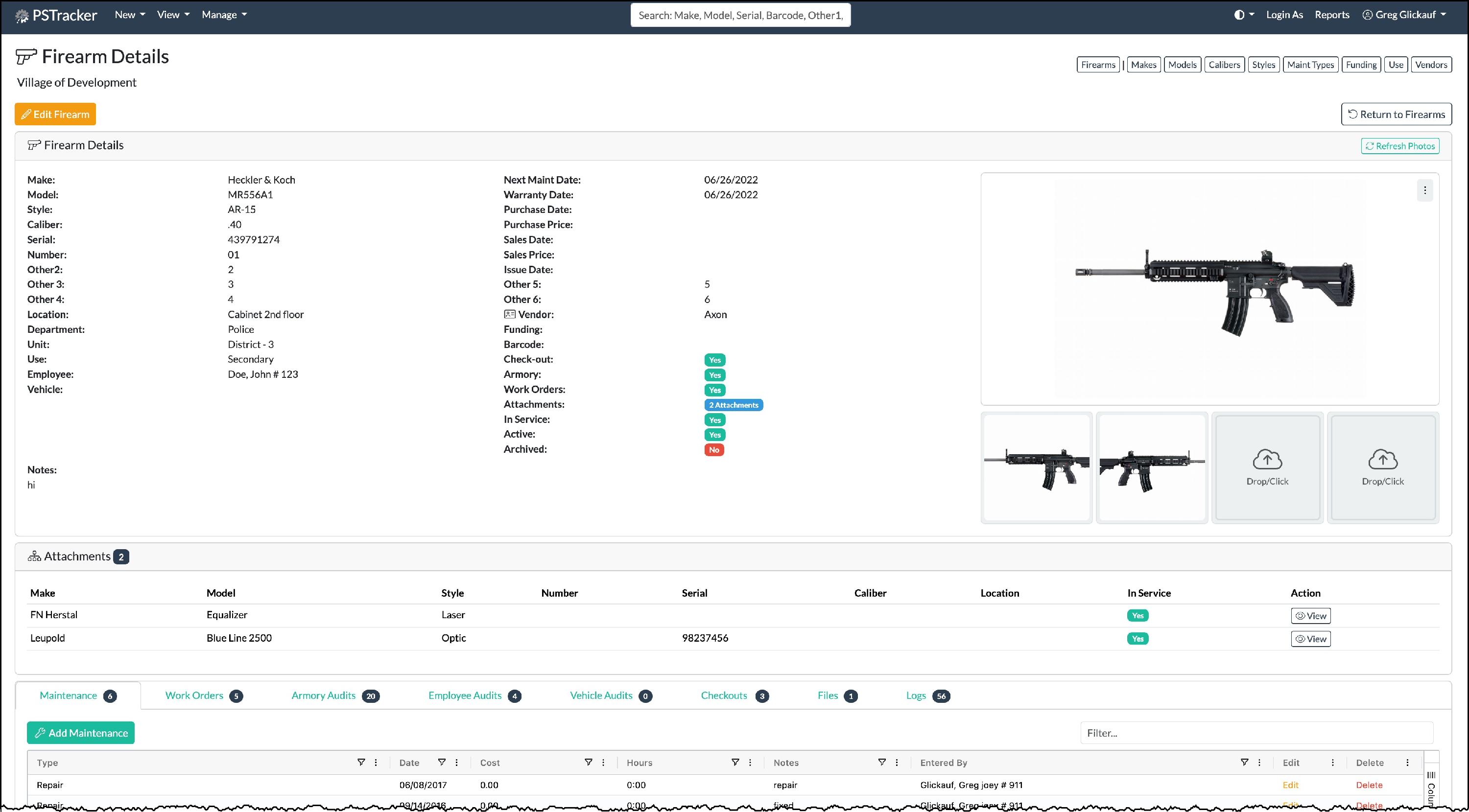Click the theme contrast toggle icon

tap(1239, 15)
